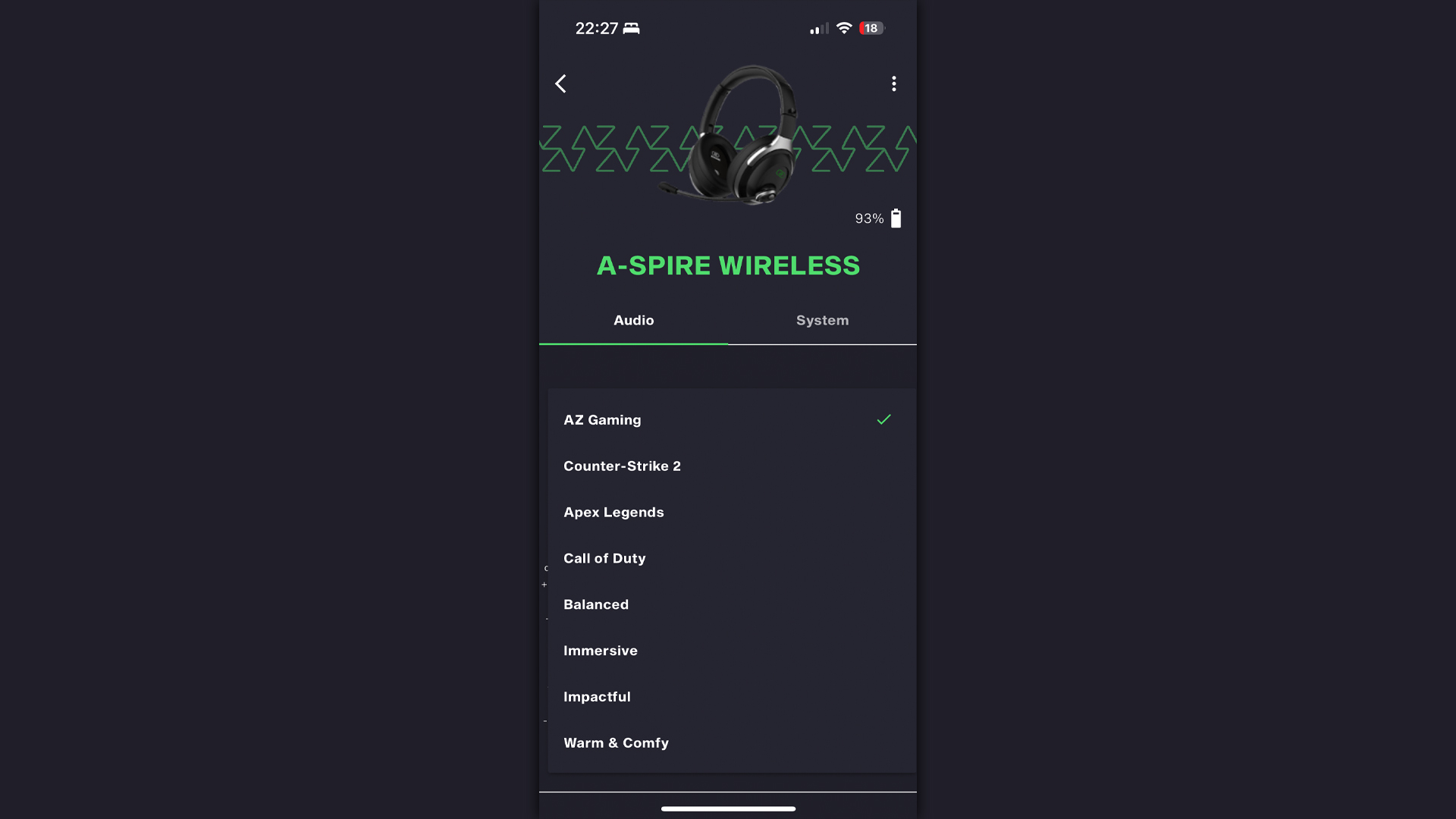The width and height of the screenshot is (1456, 819).
Task: Open the three-dot menu icon
Action: 893,83
